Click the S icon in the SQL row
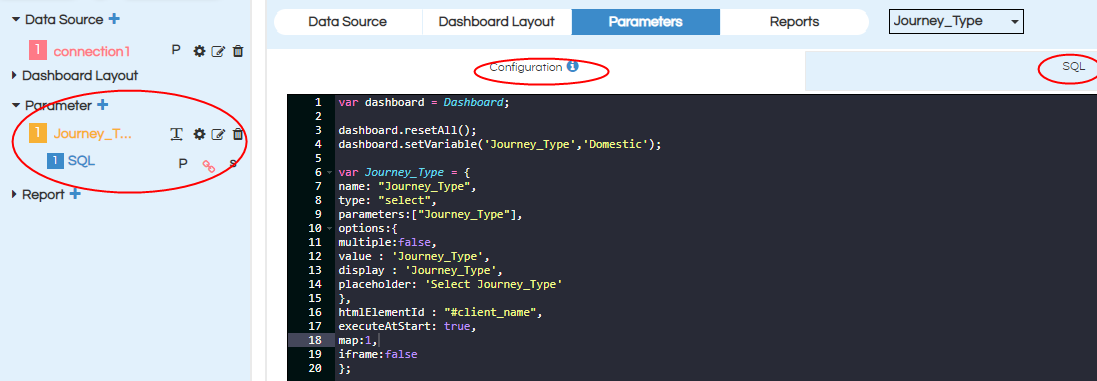This screenshot has height=381, width=1097. click(233, 164)
